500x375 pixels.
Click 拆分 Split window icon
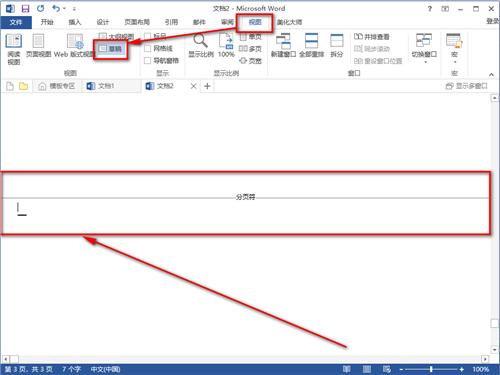point(336,46)
